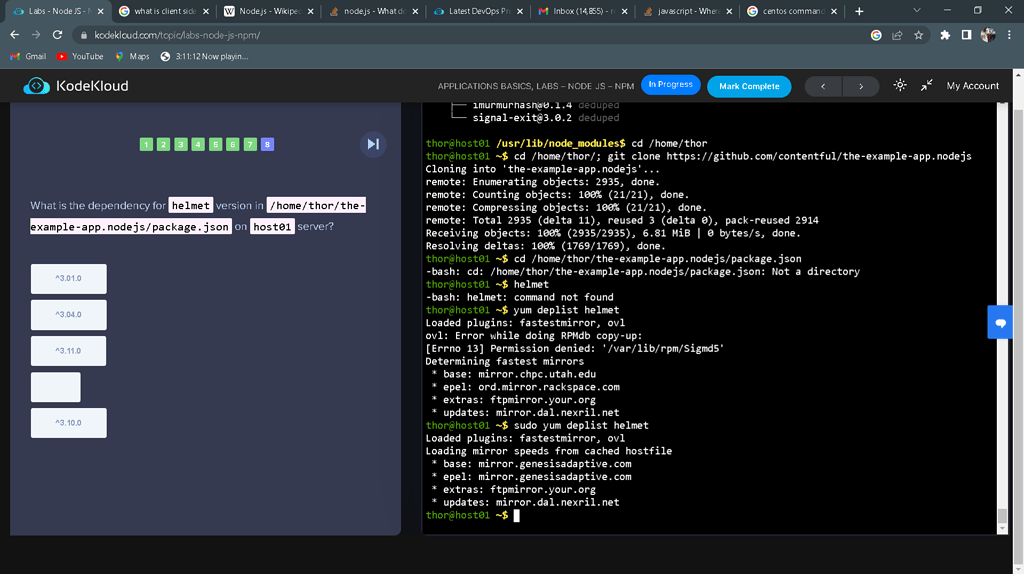The height and width of the screenshot is (574, 1024).
Task: Switch to the Inbox Gmail tab
Action: pyautogui.click(x=582, y=11)
